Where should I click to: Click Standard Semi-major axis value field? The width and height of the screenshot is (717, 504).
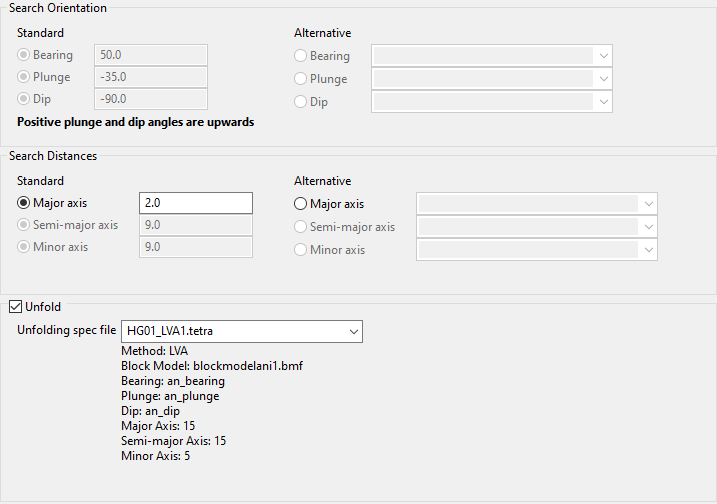(x=195, y=225)
